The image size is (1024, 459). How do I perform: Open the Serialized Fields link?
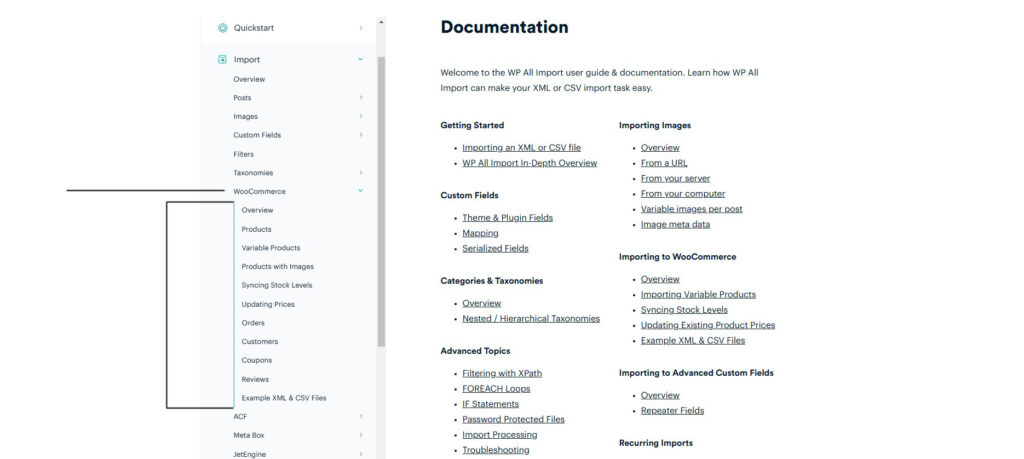(x=496, y=249)
